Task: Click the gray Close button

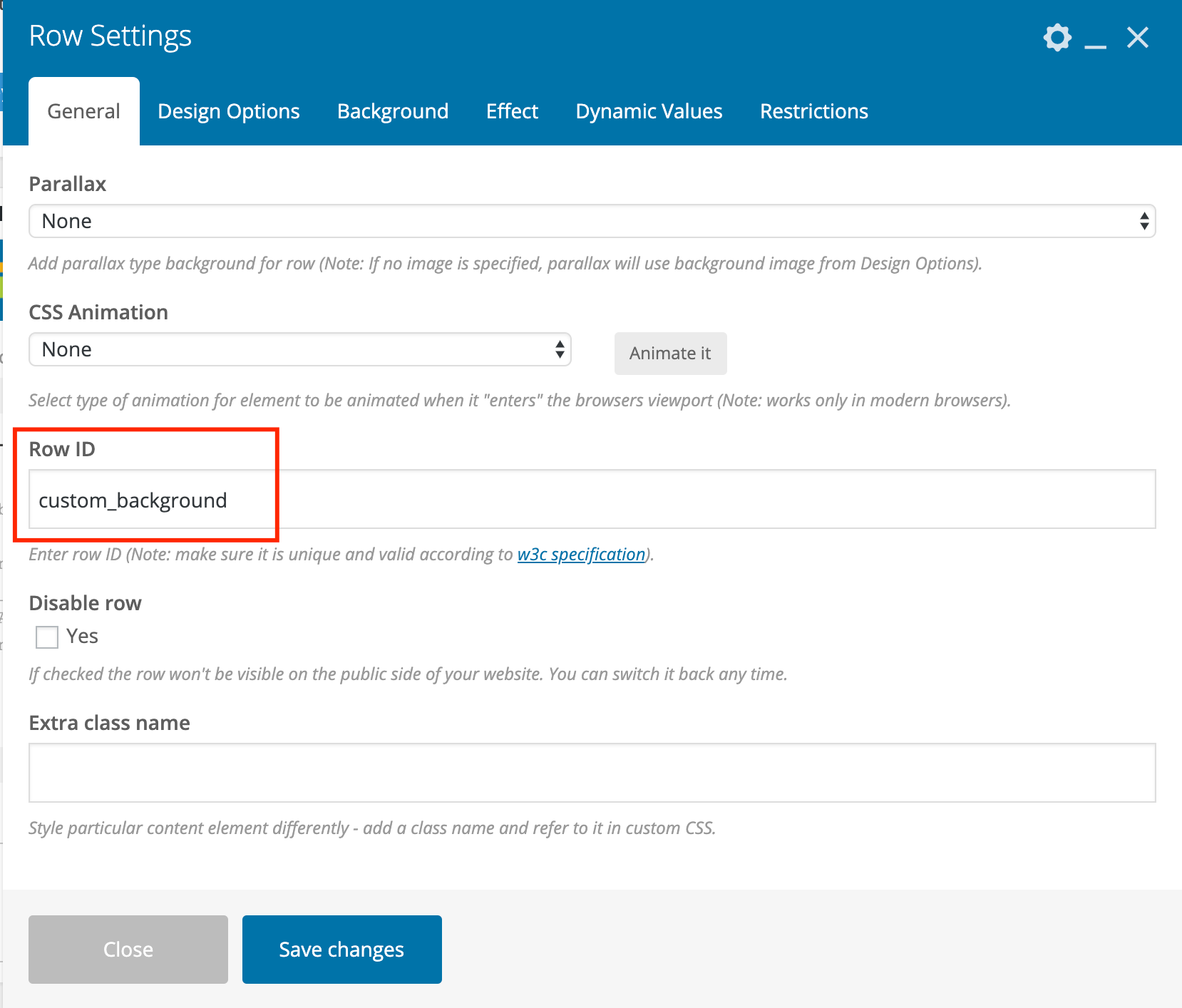Action: [128, 949]
